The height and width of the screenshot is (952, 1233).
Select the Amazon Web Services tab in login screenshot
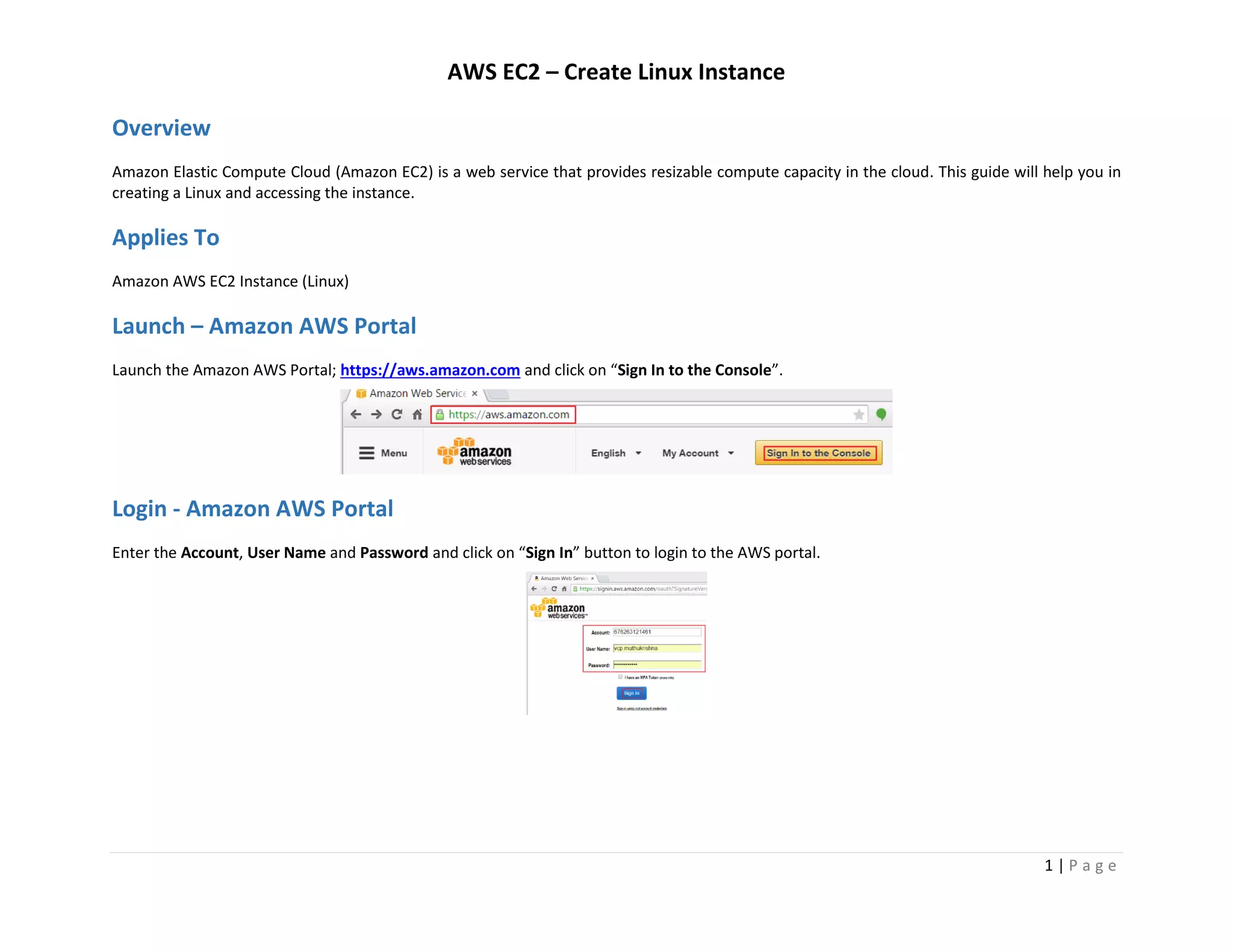click(x=564, y=578)
